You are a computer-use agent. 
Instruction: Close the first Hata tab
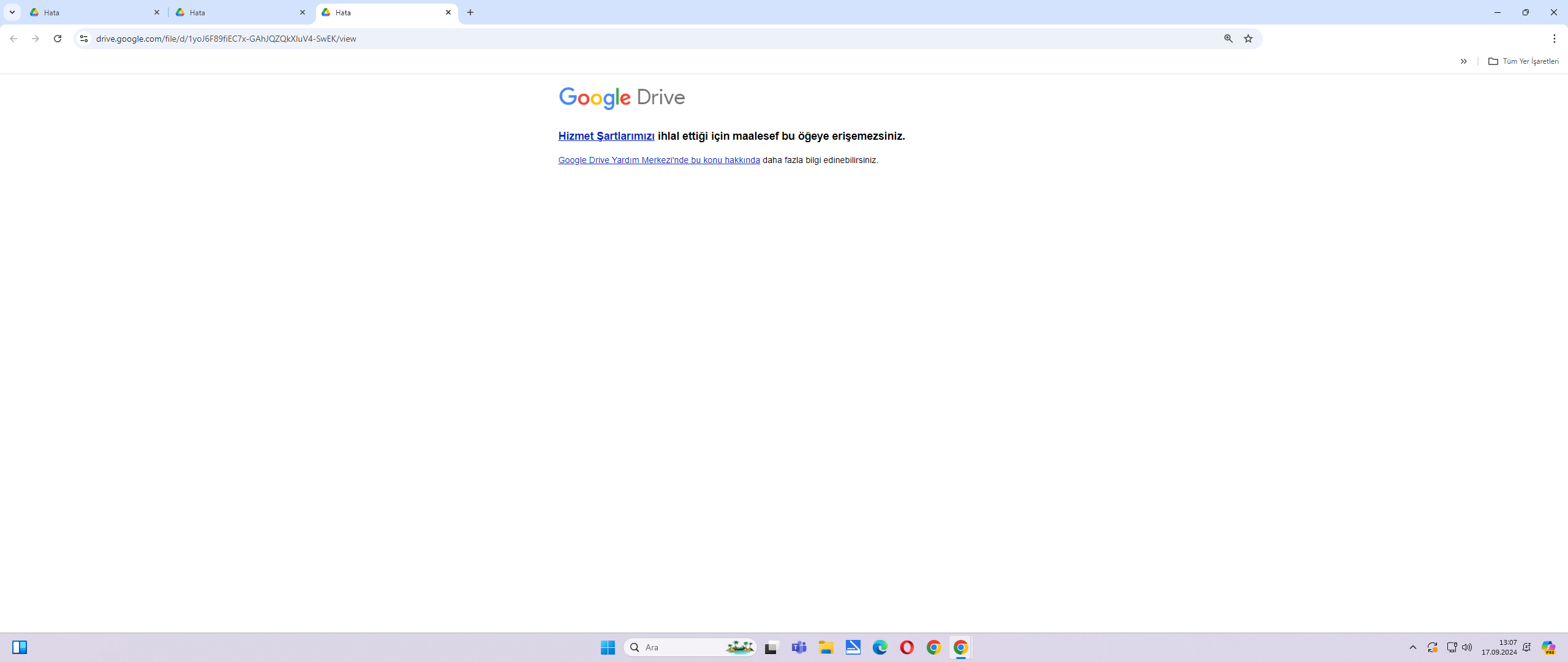157,12
